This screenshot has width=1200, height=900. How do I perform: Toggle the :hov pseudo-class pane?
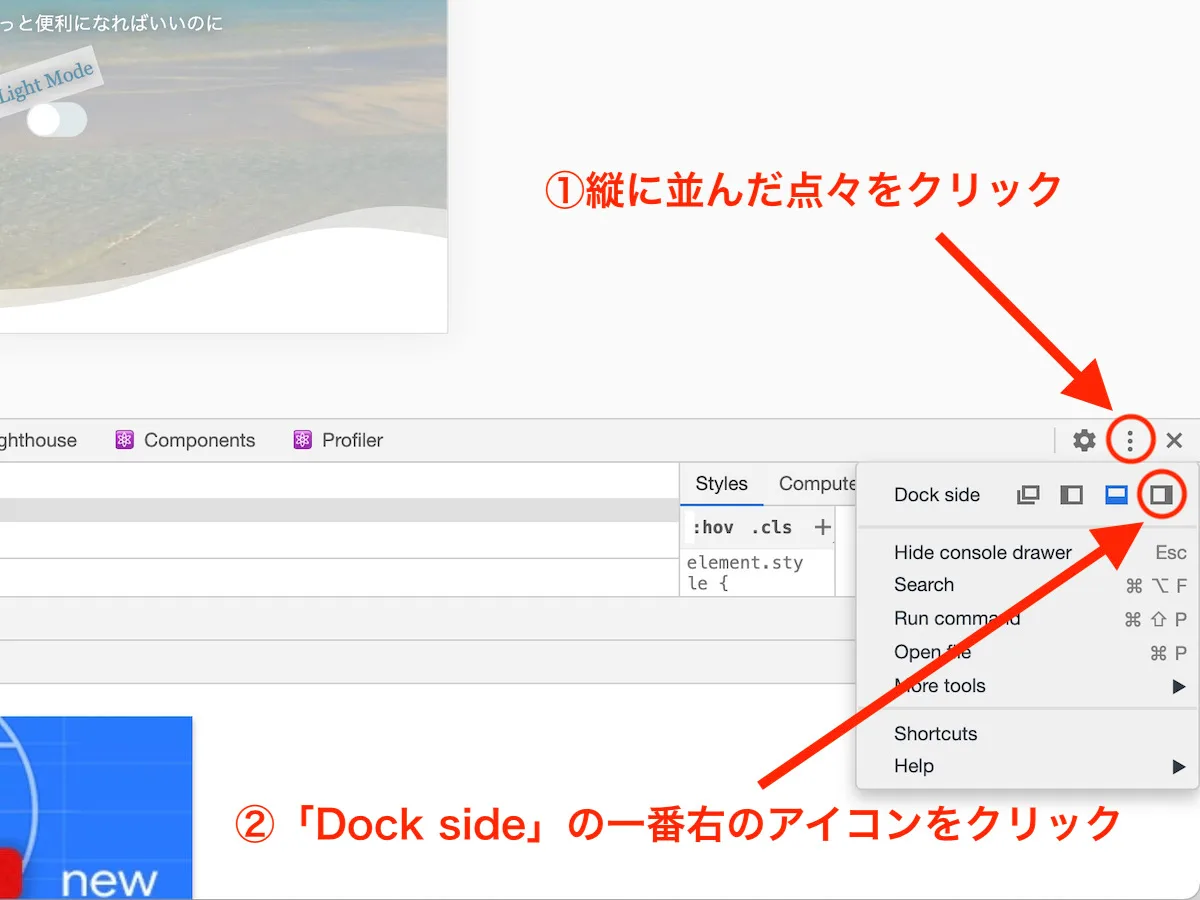click(x=714, y=527)
